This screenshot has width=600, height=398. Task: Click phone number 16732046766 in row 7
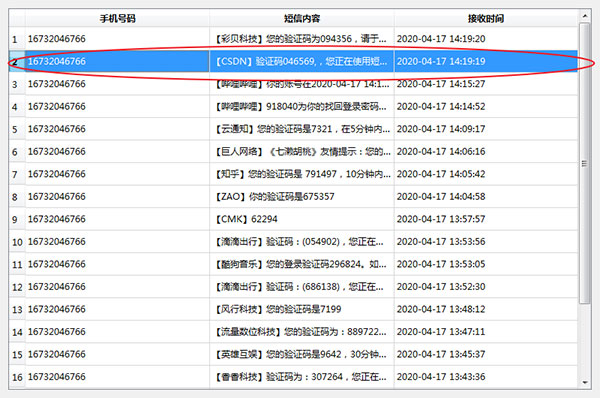[x=57, y=174]
